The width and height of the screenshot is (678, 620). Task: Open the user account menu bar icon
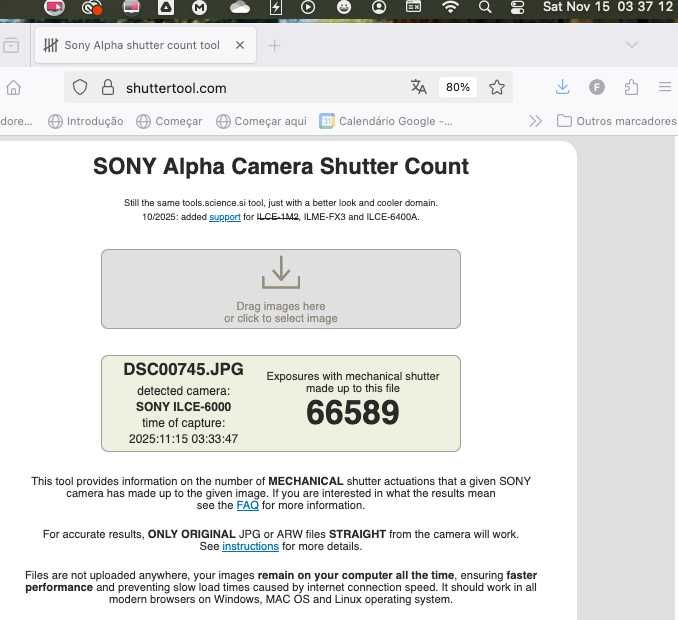(x=379, y=7)
